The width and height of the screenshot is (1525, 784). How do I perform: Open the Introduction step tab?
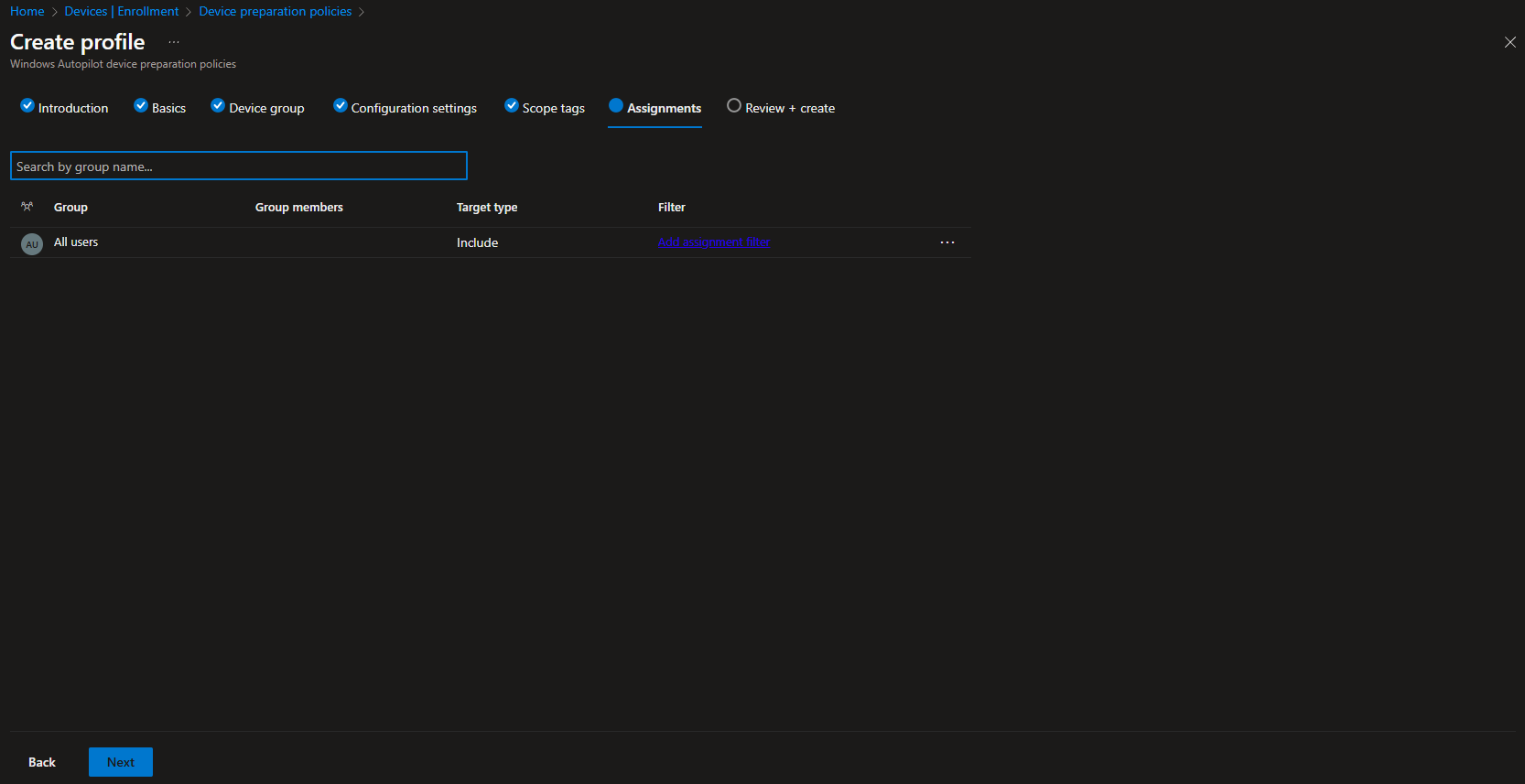tap(64, 107)
